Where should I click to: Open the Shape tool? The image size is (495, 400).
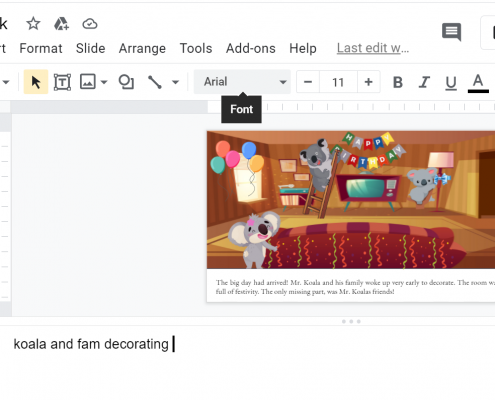[126, 82]
